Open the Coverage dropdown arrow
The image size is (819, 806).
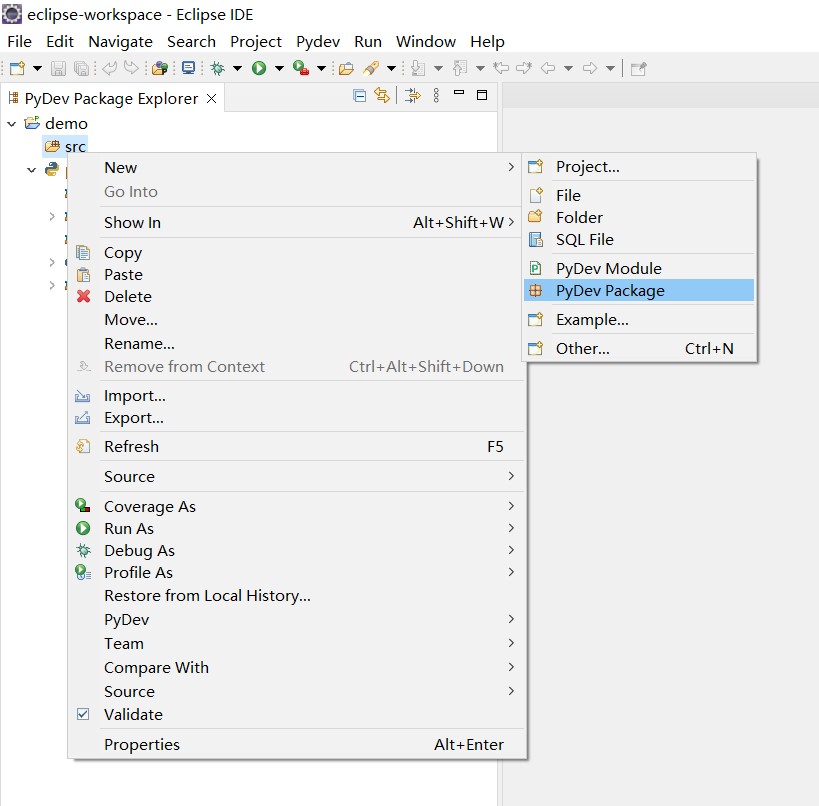pyautogui.click(x=322, y=68)
